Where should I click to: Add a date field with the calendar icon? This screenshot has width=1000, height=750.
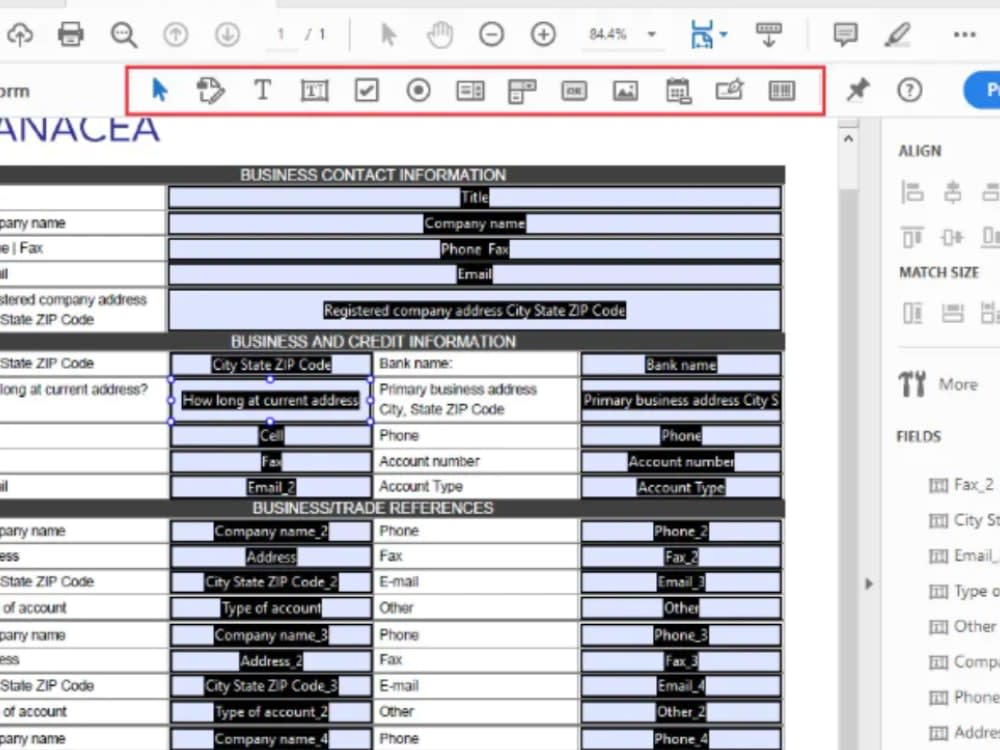pyautogui.click(x=678, y=91)
